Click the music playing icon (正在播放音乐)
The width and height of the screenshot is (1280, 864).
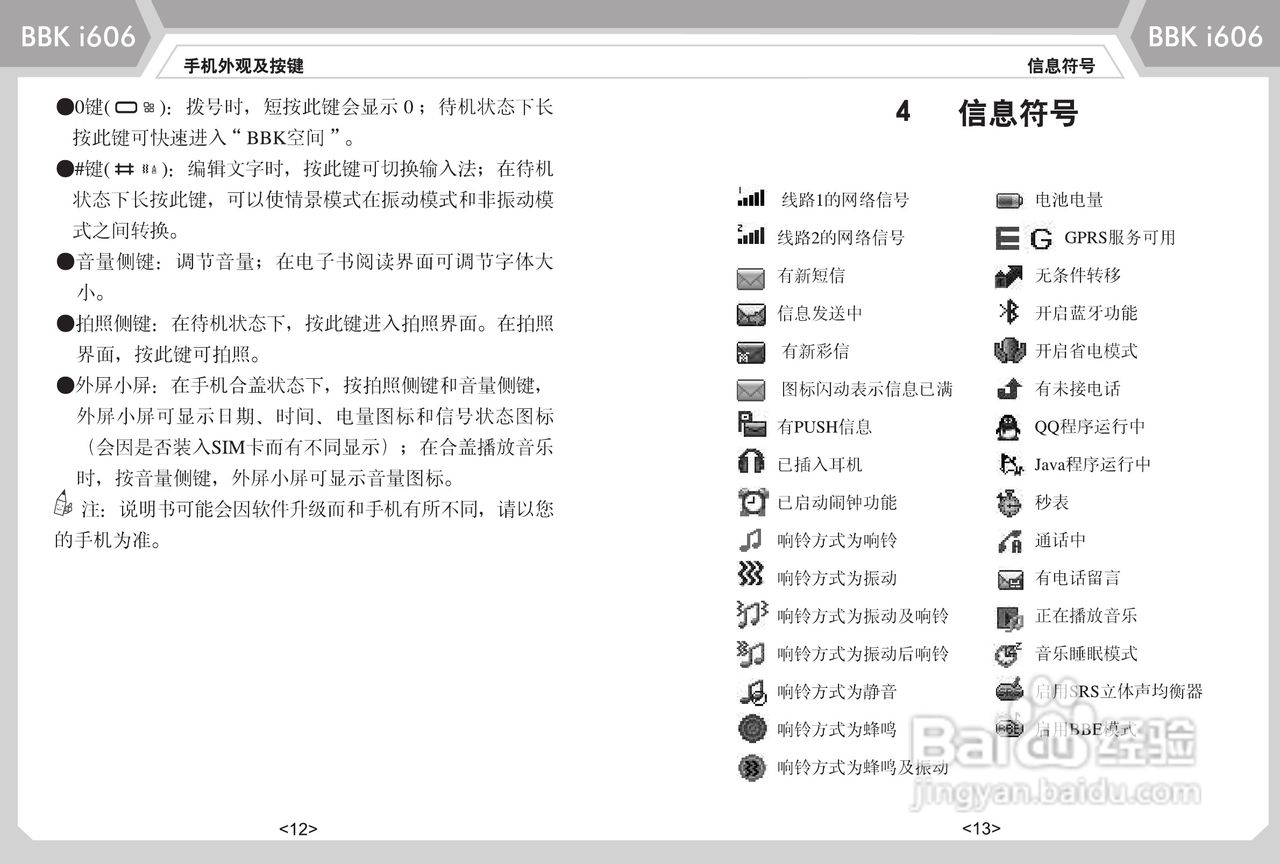pos(1010,618)
